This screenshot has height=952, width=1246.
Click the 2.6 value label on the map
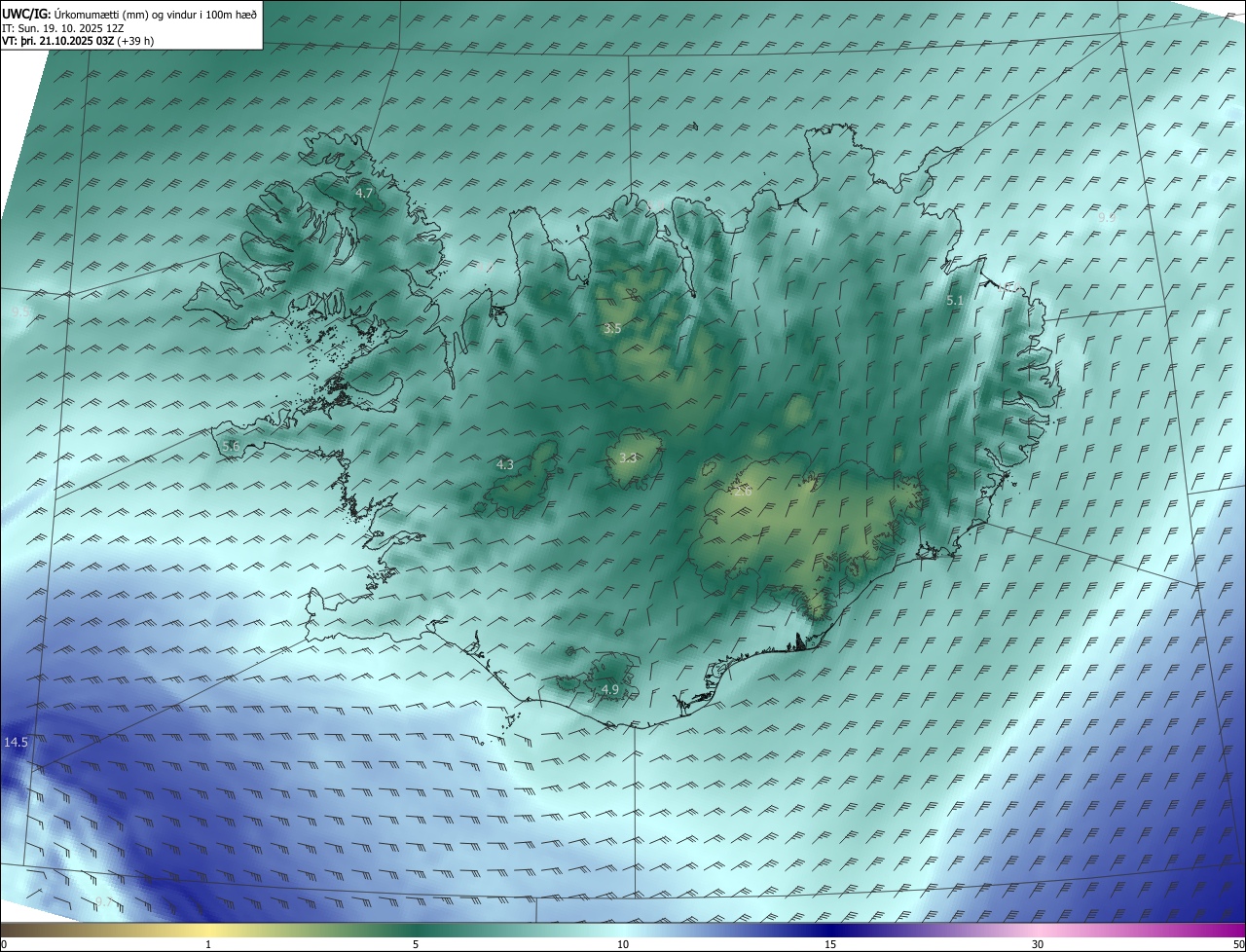click(743, 492)
